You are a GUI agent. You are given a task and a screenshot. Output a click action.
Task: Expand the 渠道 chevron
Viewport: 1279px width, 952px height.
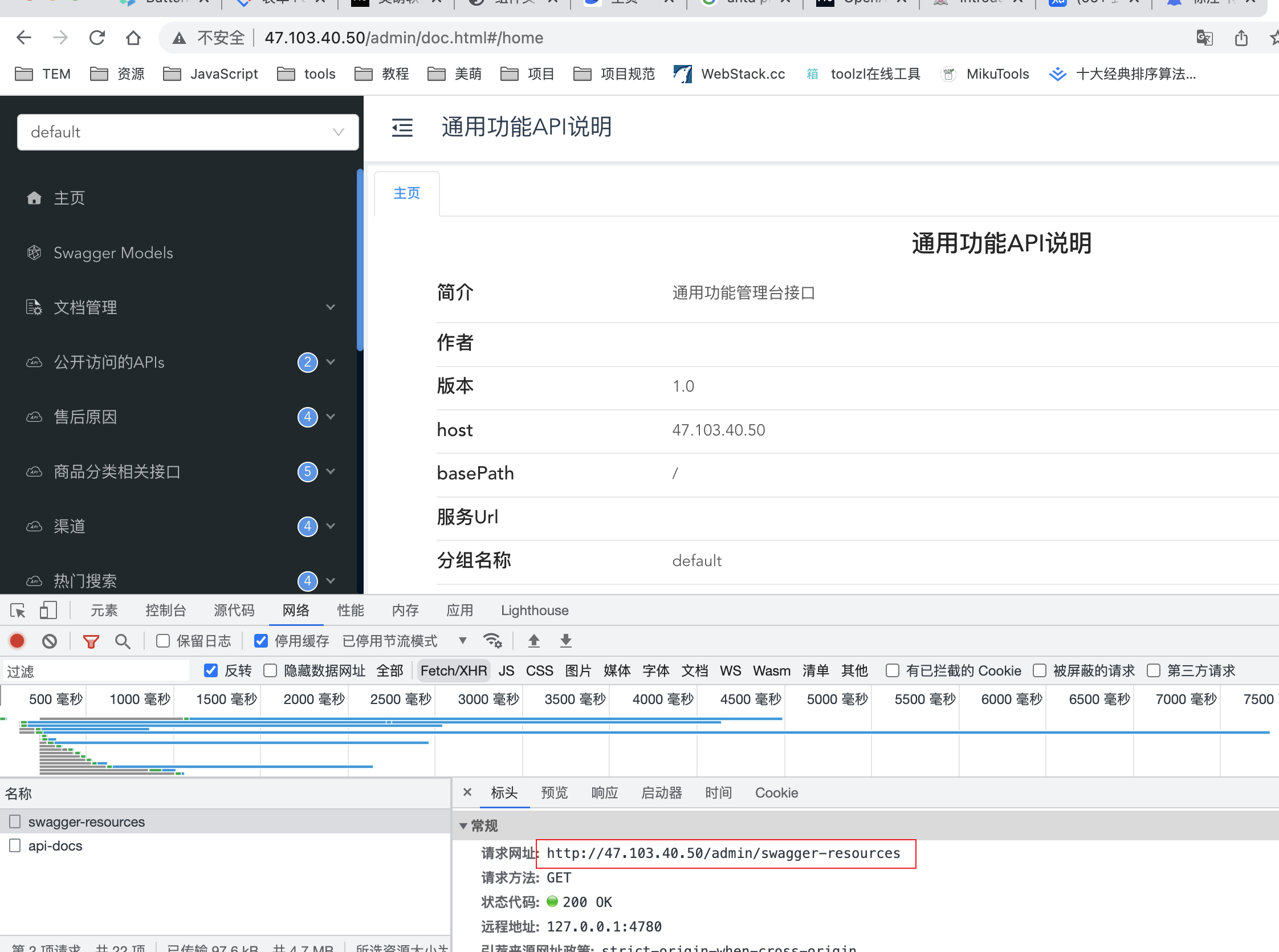(x=331, y=526)
